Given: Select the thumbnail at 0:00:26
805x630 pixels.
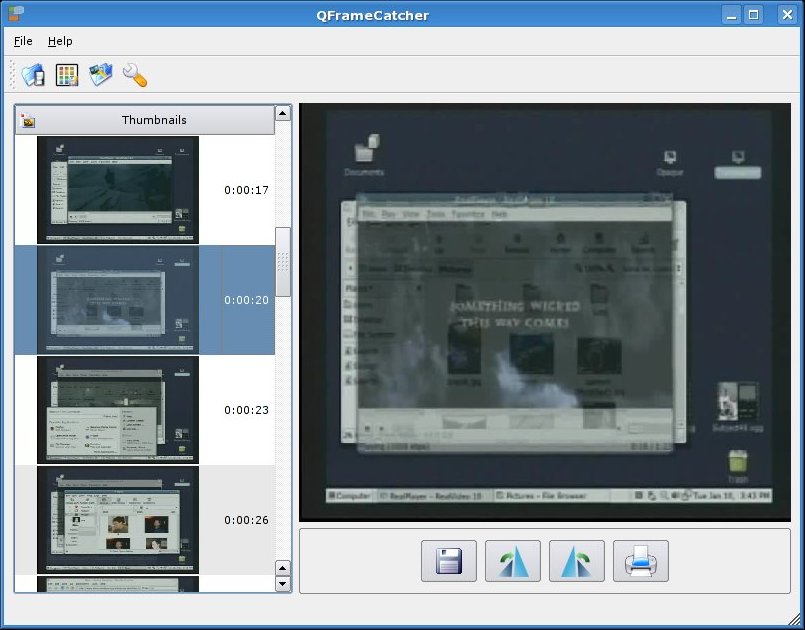Looking at the screenshot, I should pos(118,520).
